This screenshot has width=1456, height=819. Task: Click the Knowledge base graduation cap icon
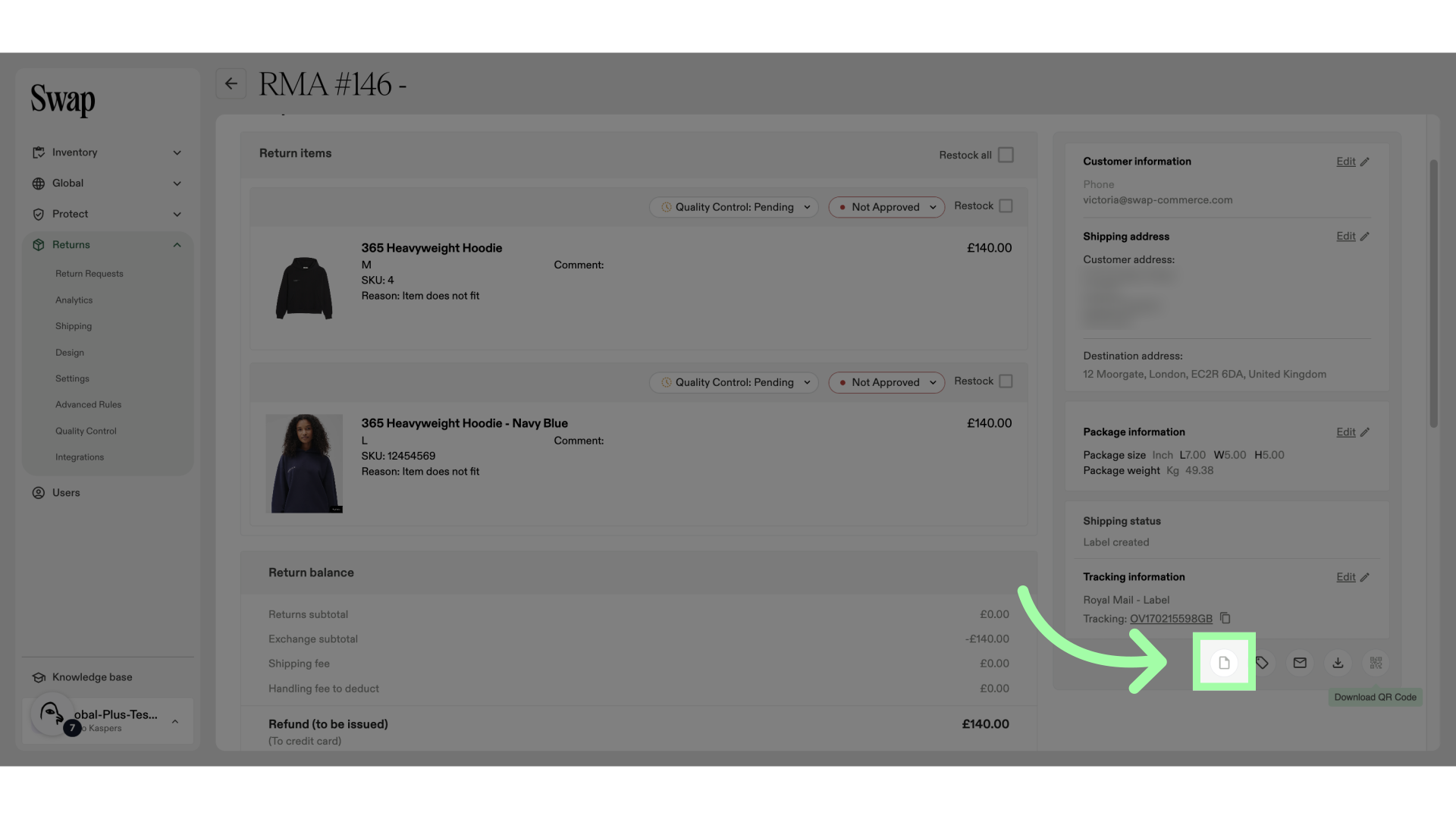(x=39, y=677)
